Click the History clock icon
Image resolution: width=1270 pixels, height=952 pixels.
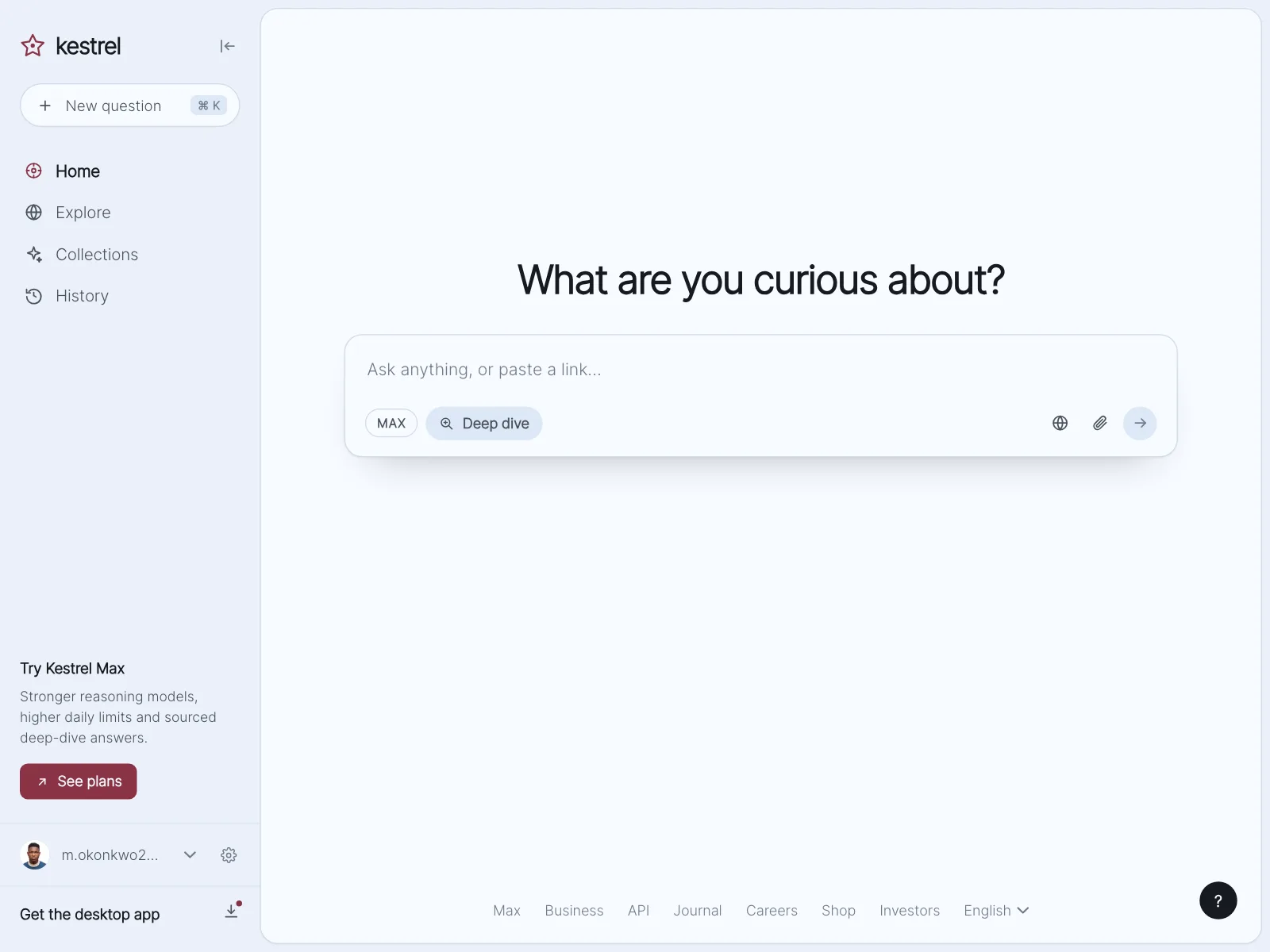(33, 296)
